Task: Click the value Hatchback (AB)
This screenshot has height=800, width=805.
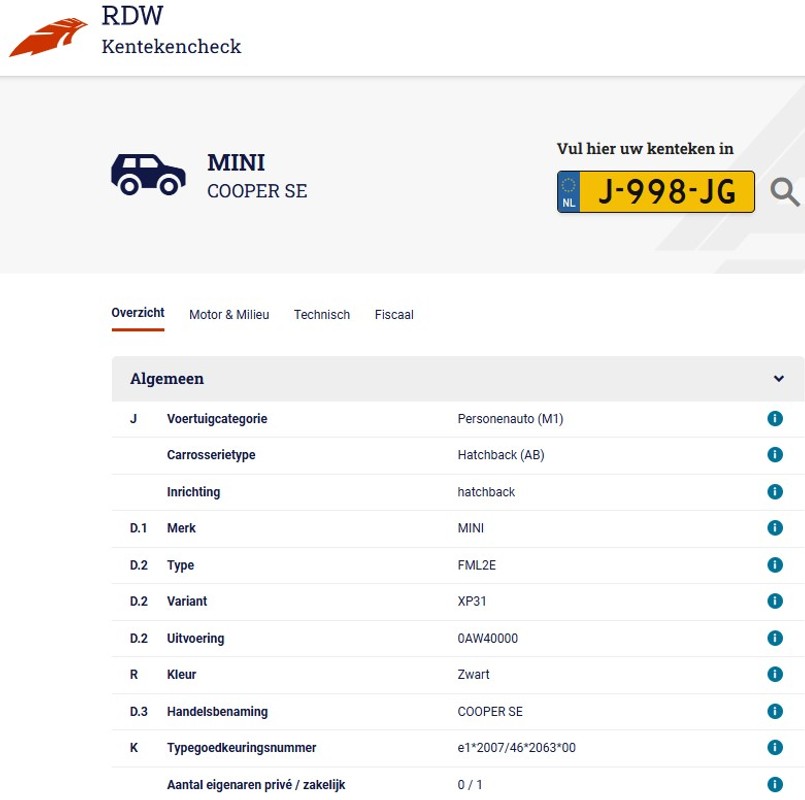Action: pyautogui.click(x=501, y=455)
